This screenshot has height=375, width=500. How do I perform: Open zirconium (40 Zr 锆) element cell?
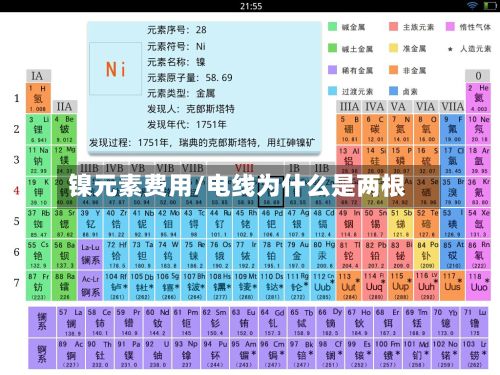click(116, 223)
